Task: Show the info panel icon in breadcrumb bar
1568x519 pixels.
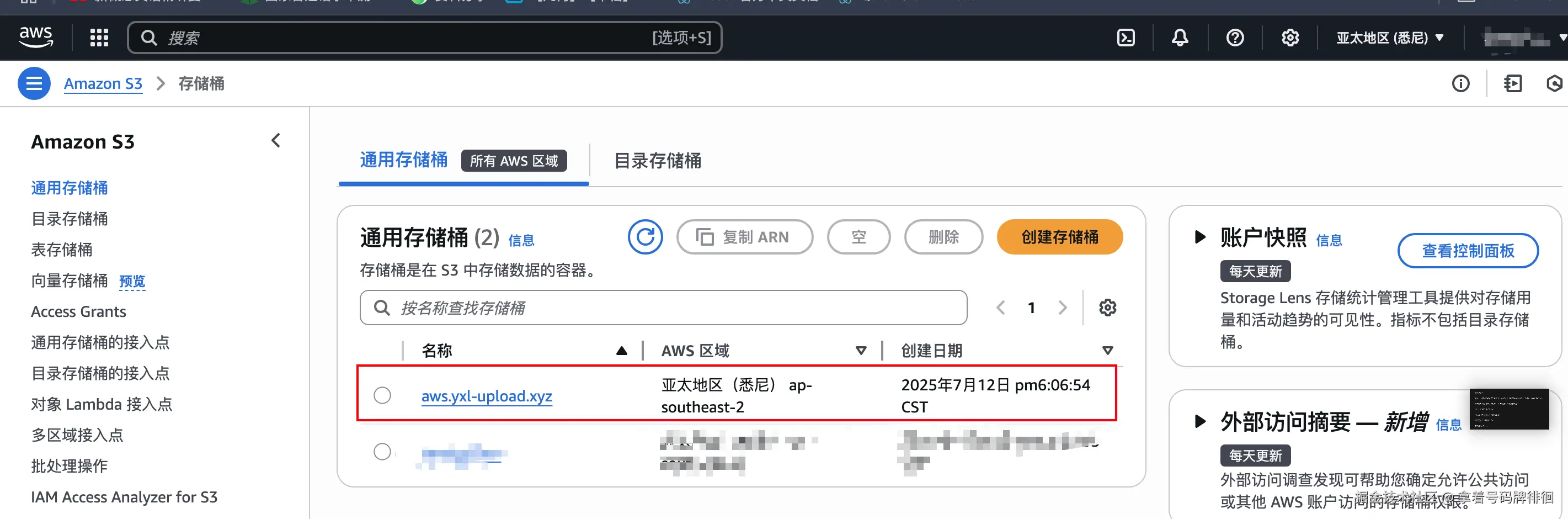Action: coord(1460,83)
